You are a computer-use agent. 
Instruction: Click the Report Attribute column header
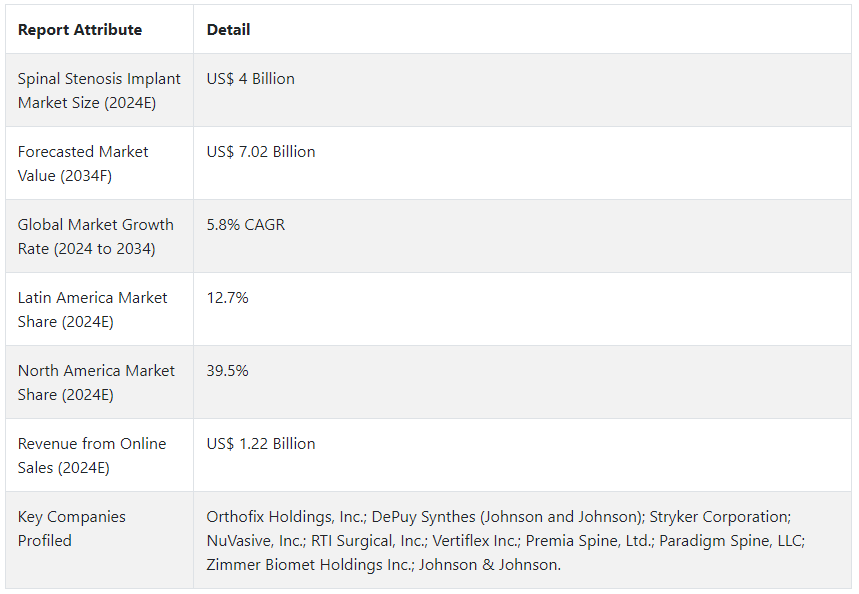[80, 30]
